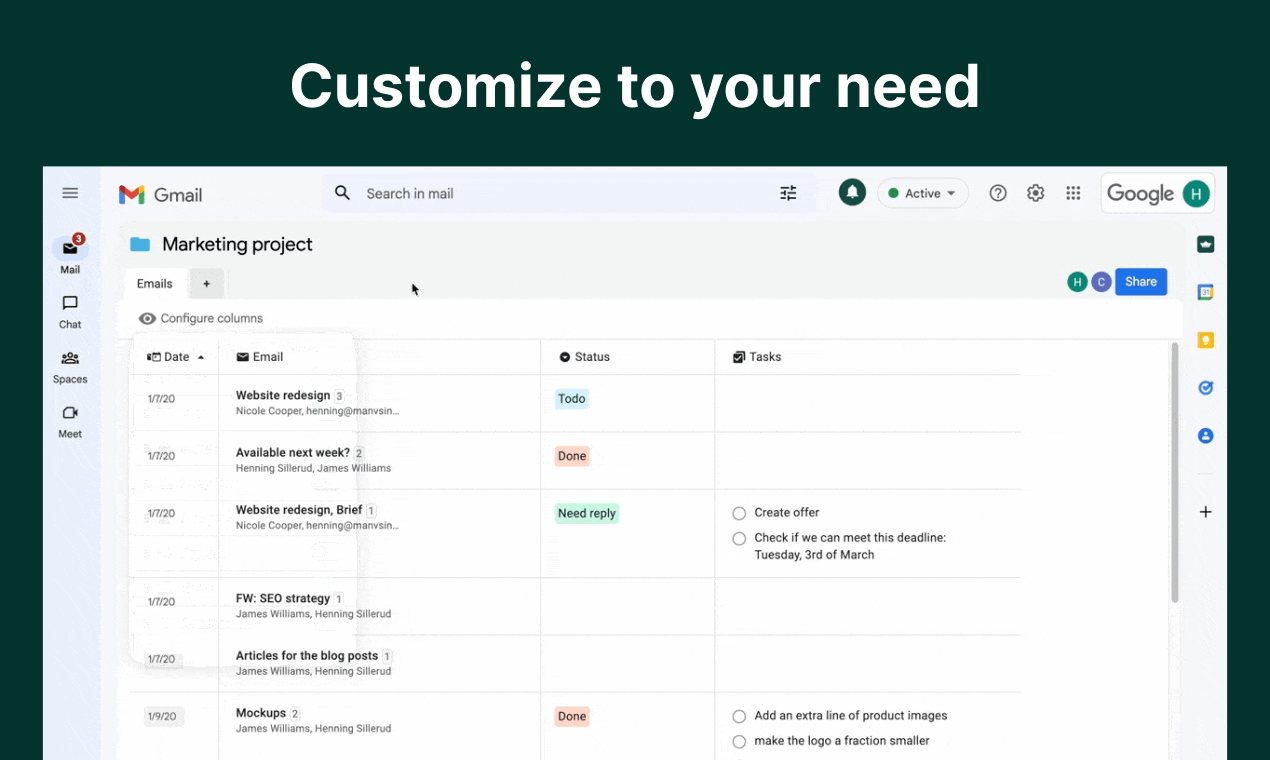Screen dimensions: 1270x760
Task: Open the Todo status dropdown
Action: (x=572, y=399)
